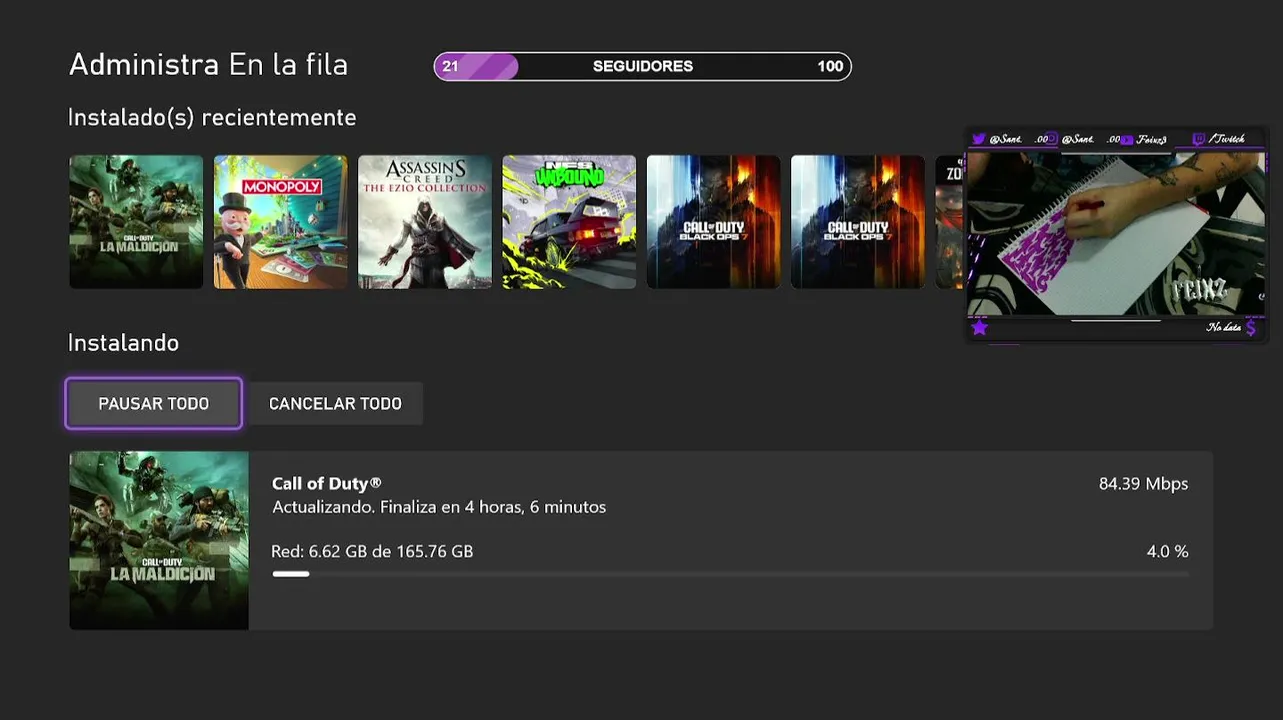Open the Monopoly game tile
The width and height of the screenshot is (1283, 720).
click(280, 221)
